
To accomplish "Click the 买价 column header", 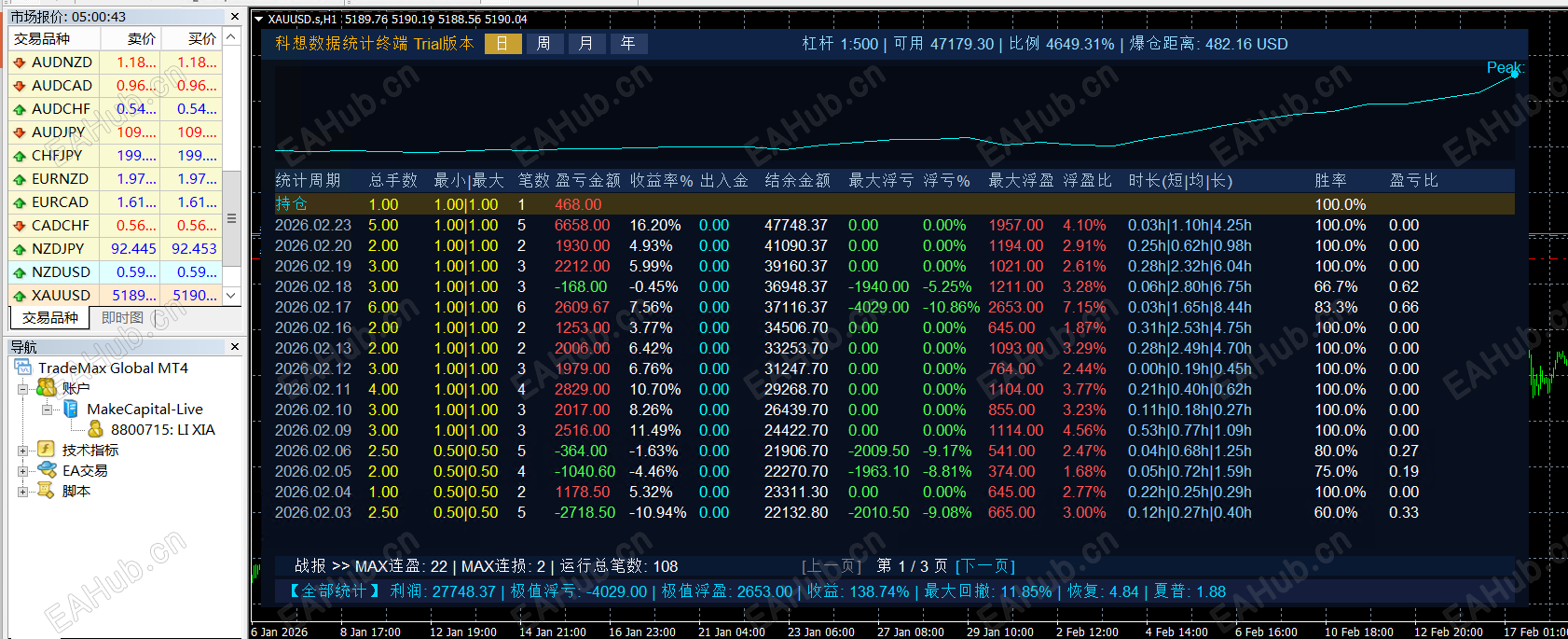I will point(192,38).
